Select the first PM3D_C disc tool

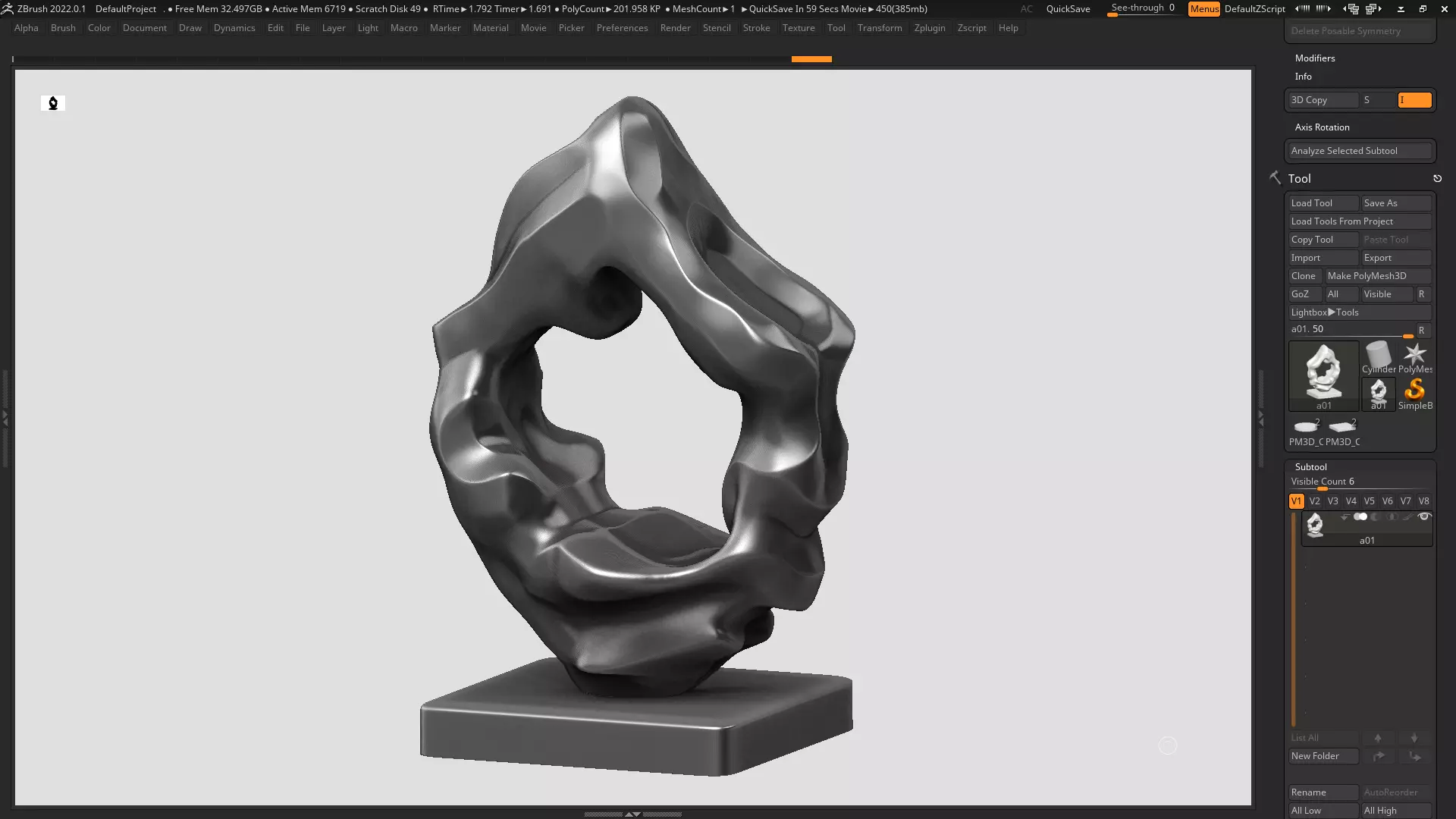(x=1306, y=431)
